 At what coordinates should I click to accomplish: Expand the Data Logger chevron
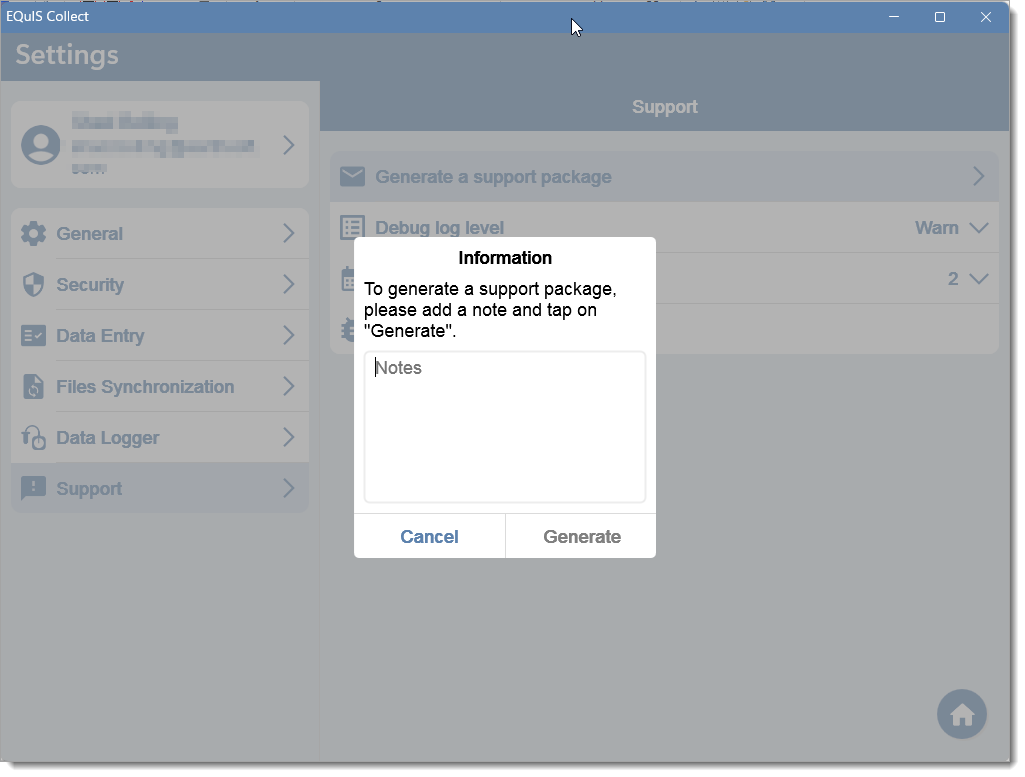point(289,437)
